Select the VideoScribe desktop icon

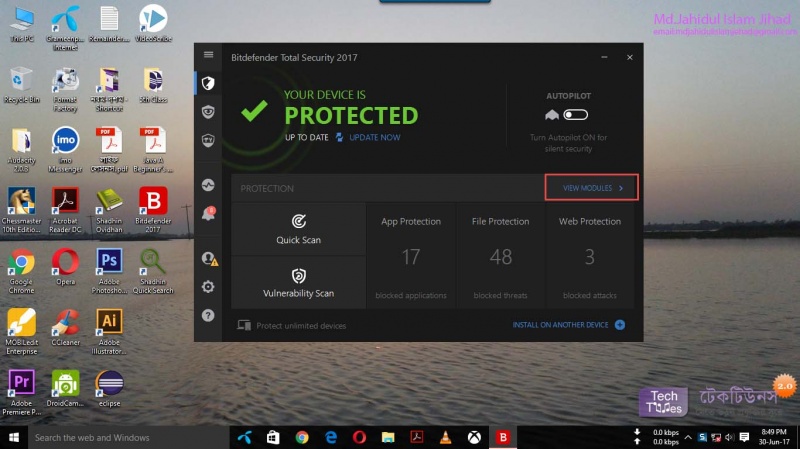click(153, 23)
